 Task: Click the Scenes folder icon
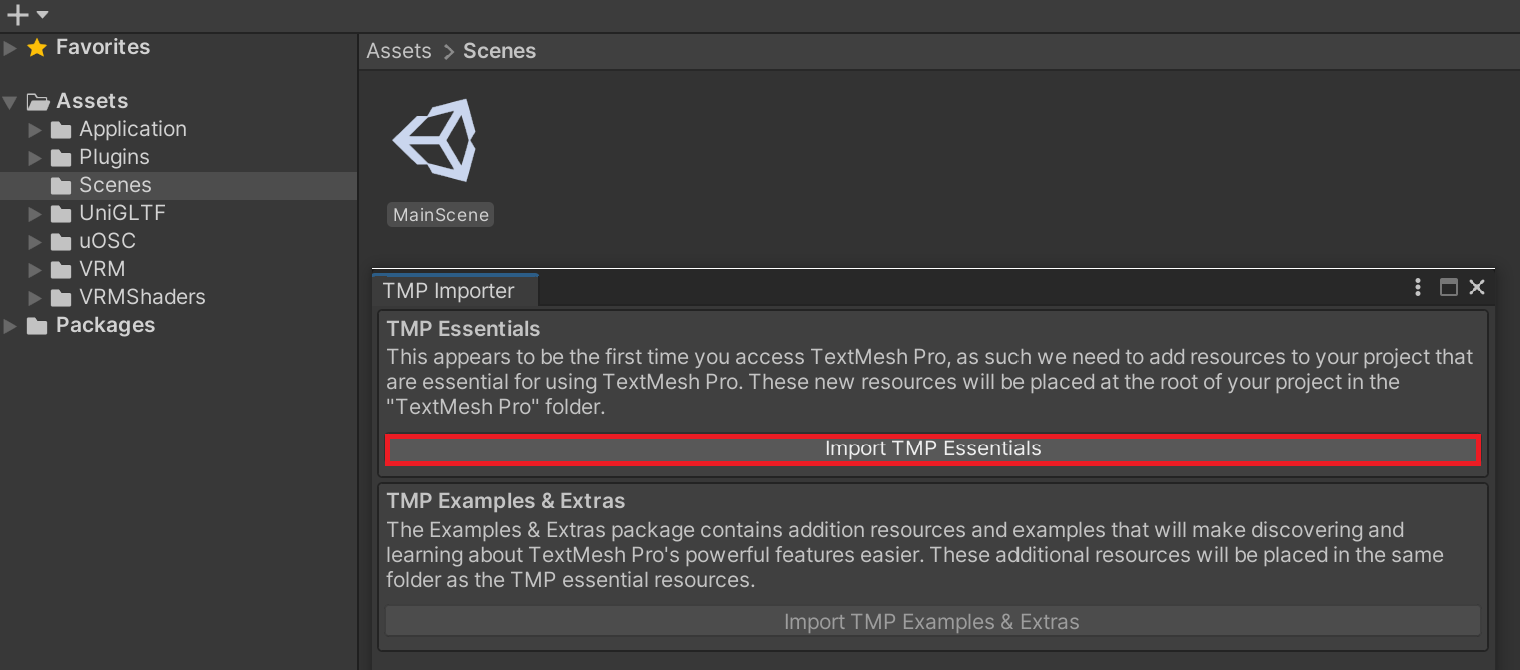coord(58,184)
